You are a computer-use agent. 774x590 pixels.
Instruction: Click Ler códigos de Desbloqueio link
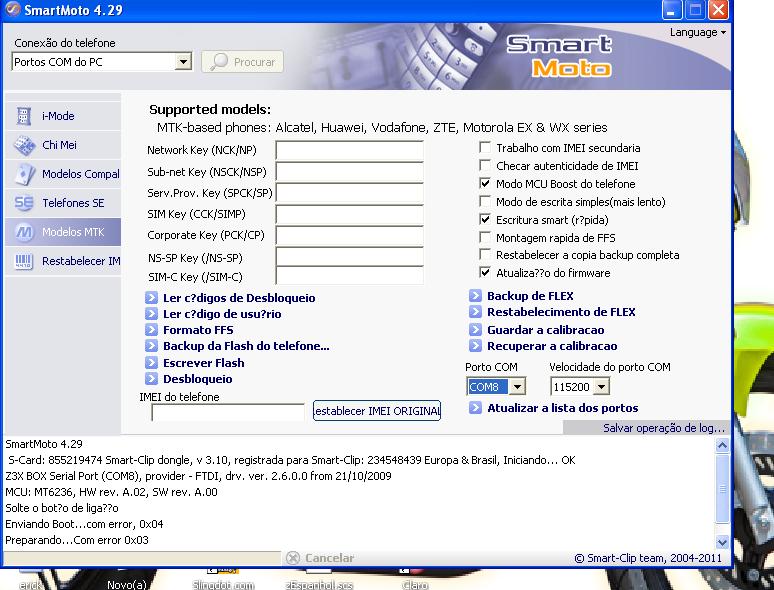click(239, 298)
